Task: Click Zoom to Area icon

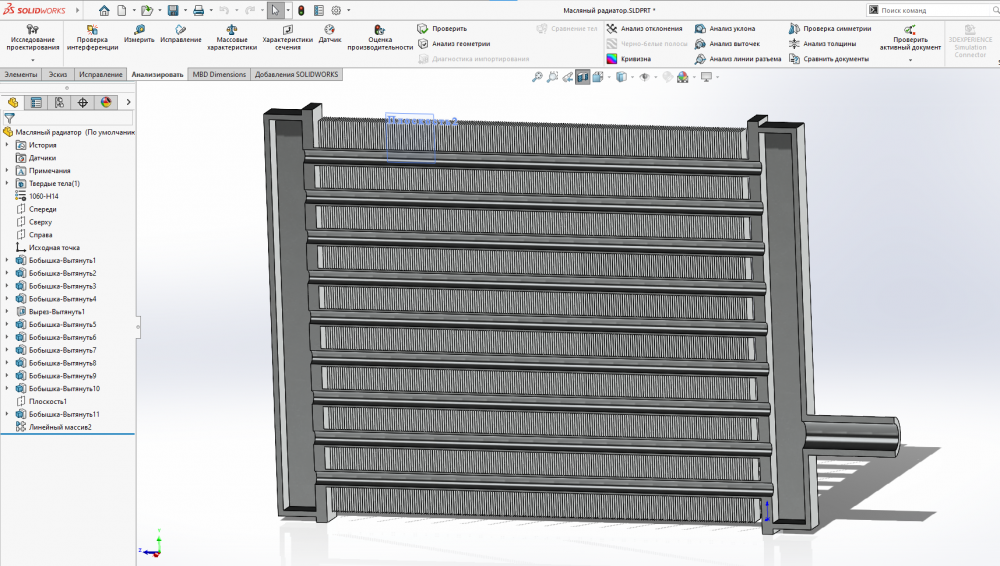Action: (552, 77)
